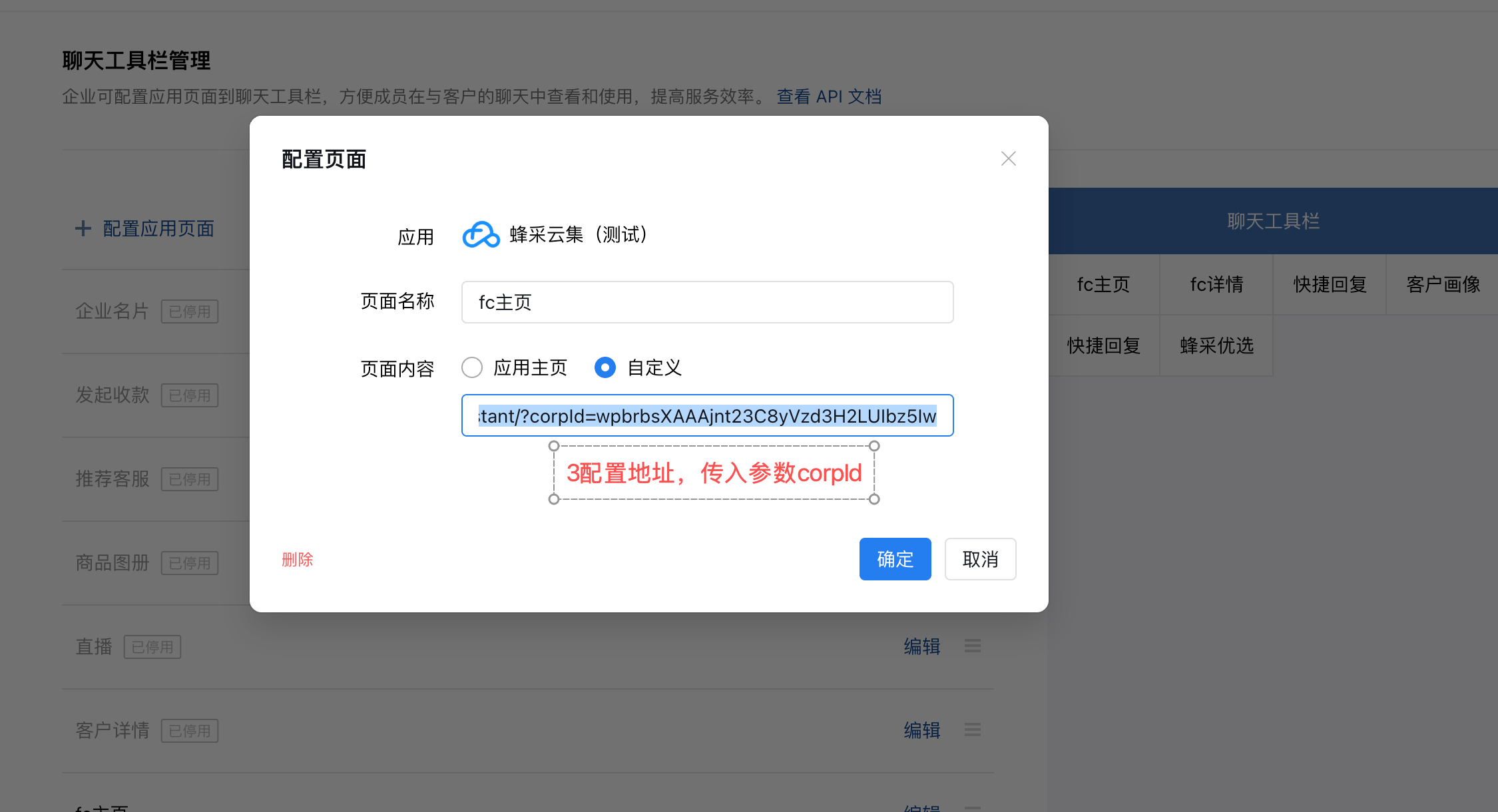This screenshot has width=1498, height=812.
Task: Click top-right resize handle of annotation box
Action: [874, 446]
